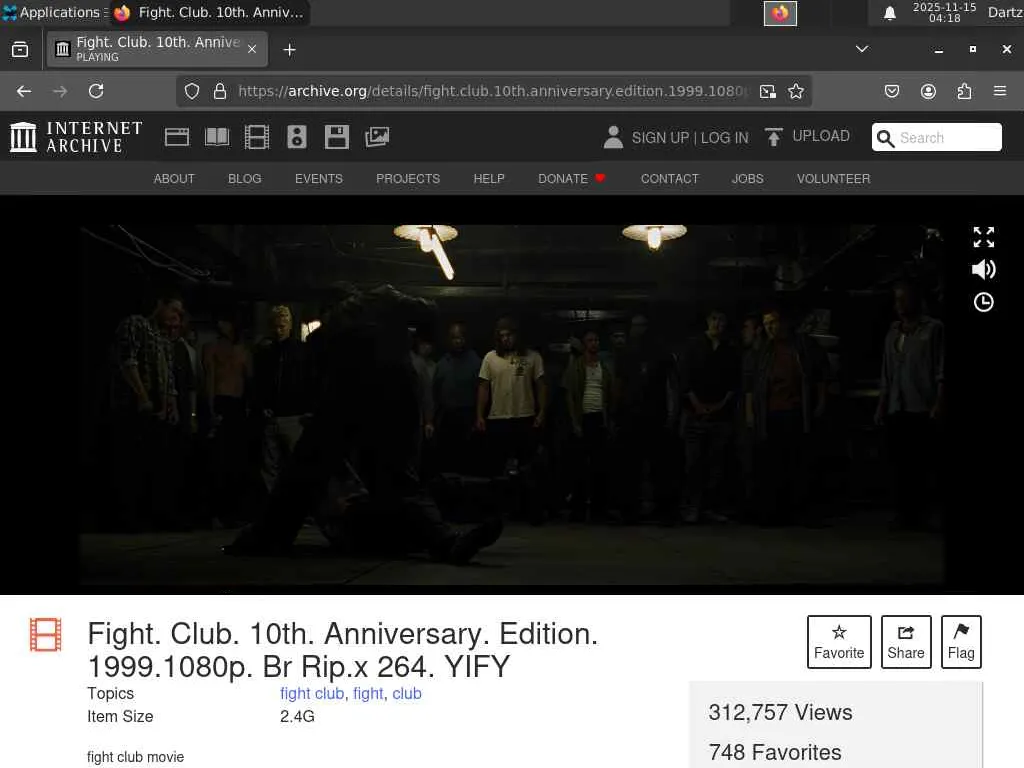Open the JOBS menu item
This screenshot has width=1024, height=768.
coord(748,178)
